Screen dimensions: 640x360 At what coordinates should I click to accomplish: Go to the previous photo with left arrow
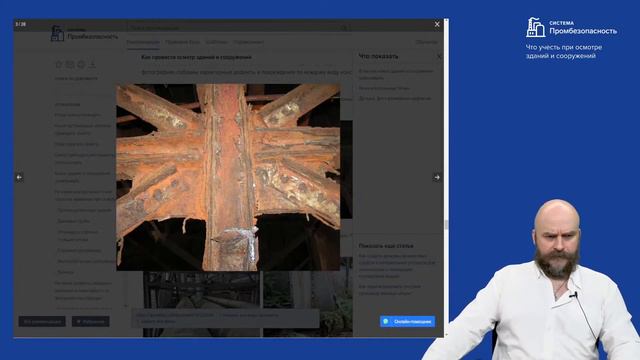pyautogui.click(x=19, y=178)
